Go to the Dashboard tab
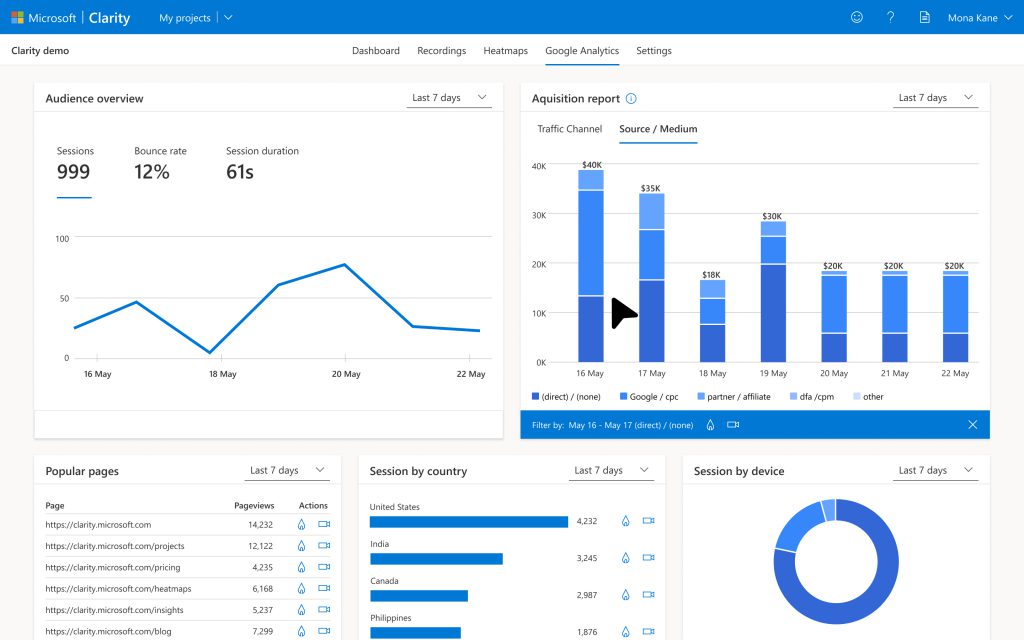Screen dimensions: 1024x640 pos(376,50)
